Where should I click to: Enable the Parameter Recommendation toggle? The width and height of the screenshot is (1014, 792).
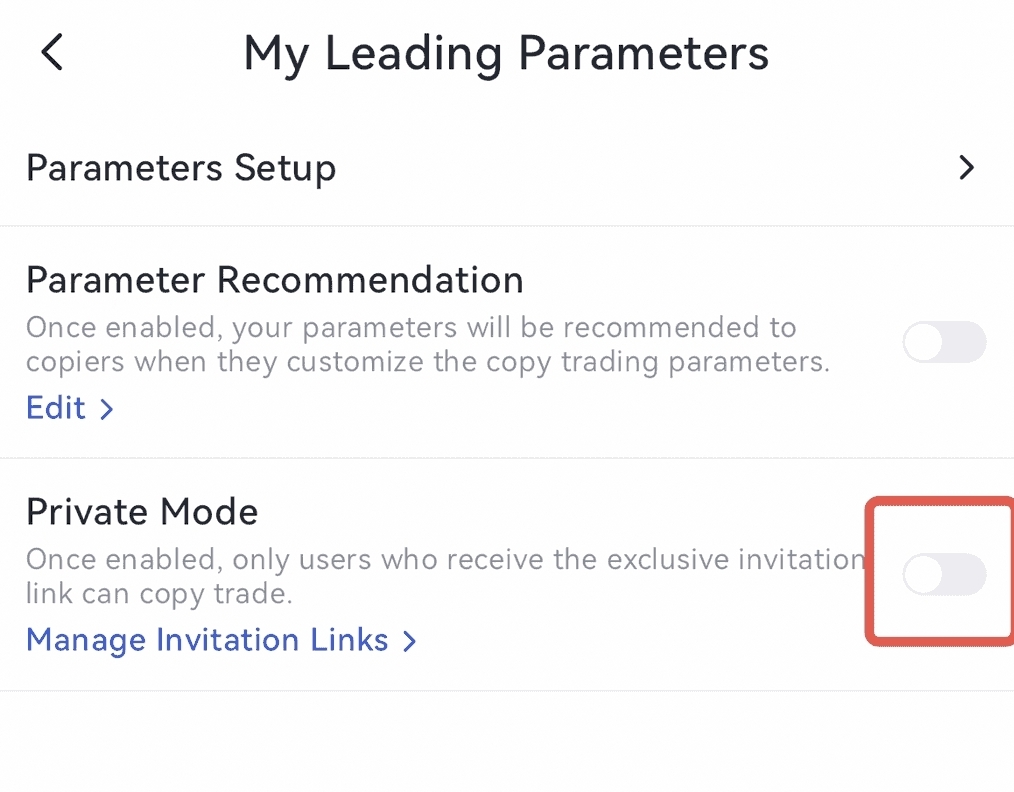(x=944, y=343)
